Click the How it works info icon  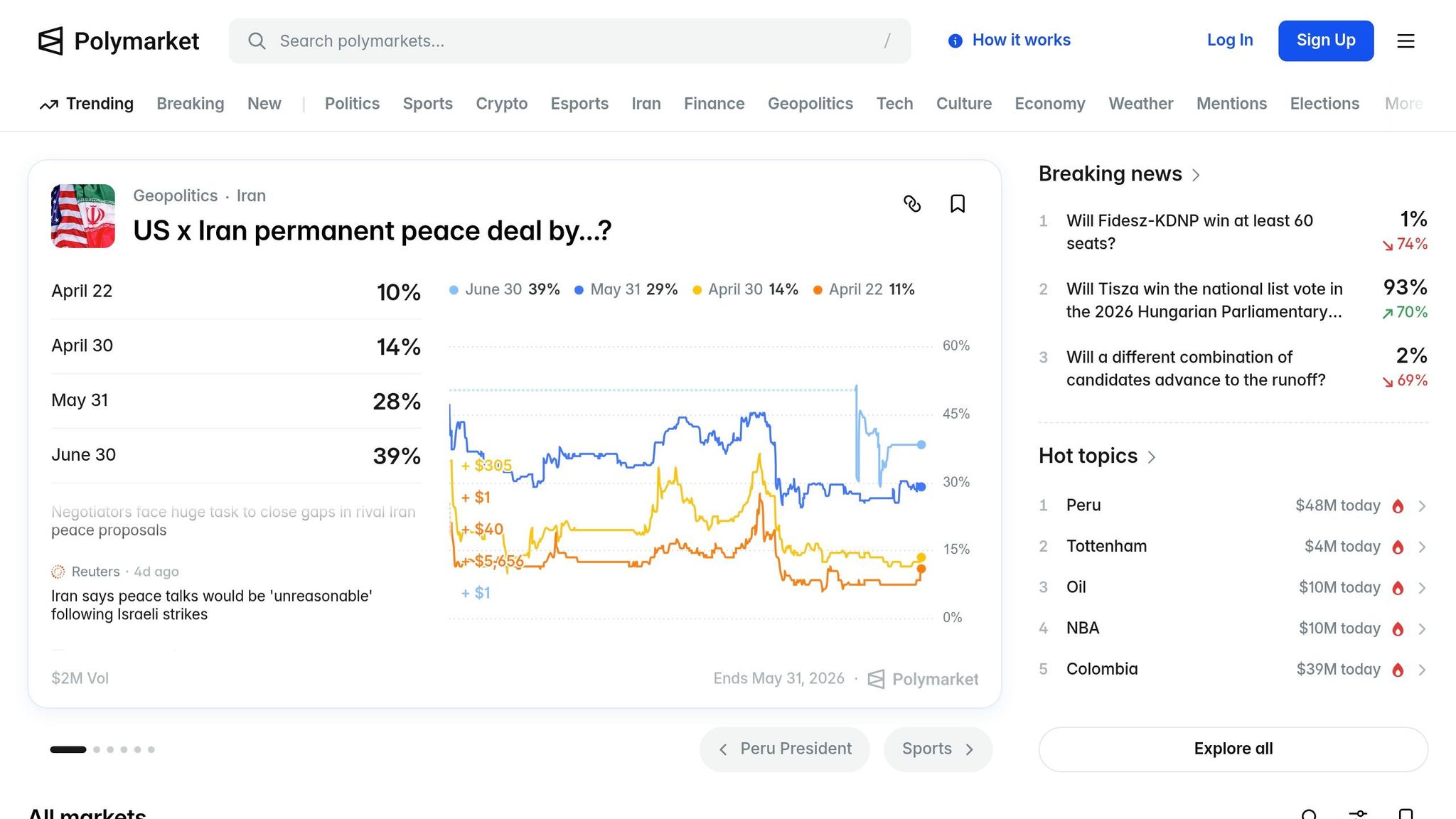pyautogui.click(x=955, y=41)
